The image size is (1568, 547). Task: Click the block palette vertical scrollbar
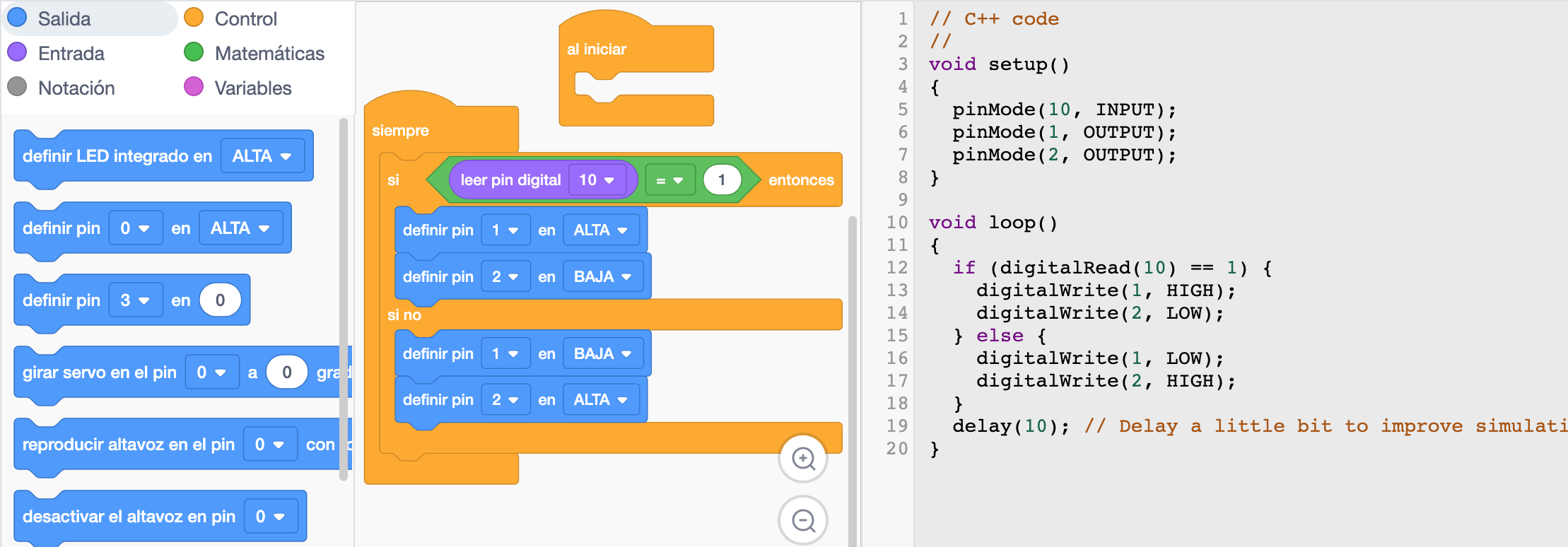tap(344, 297)
